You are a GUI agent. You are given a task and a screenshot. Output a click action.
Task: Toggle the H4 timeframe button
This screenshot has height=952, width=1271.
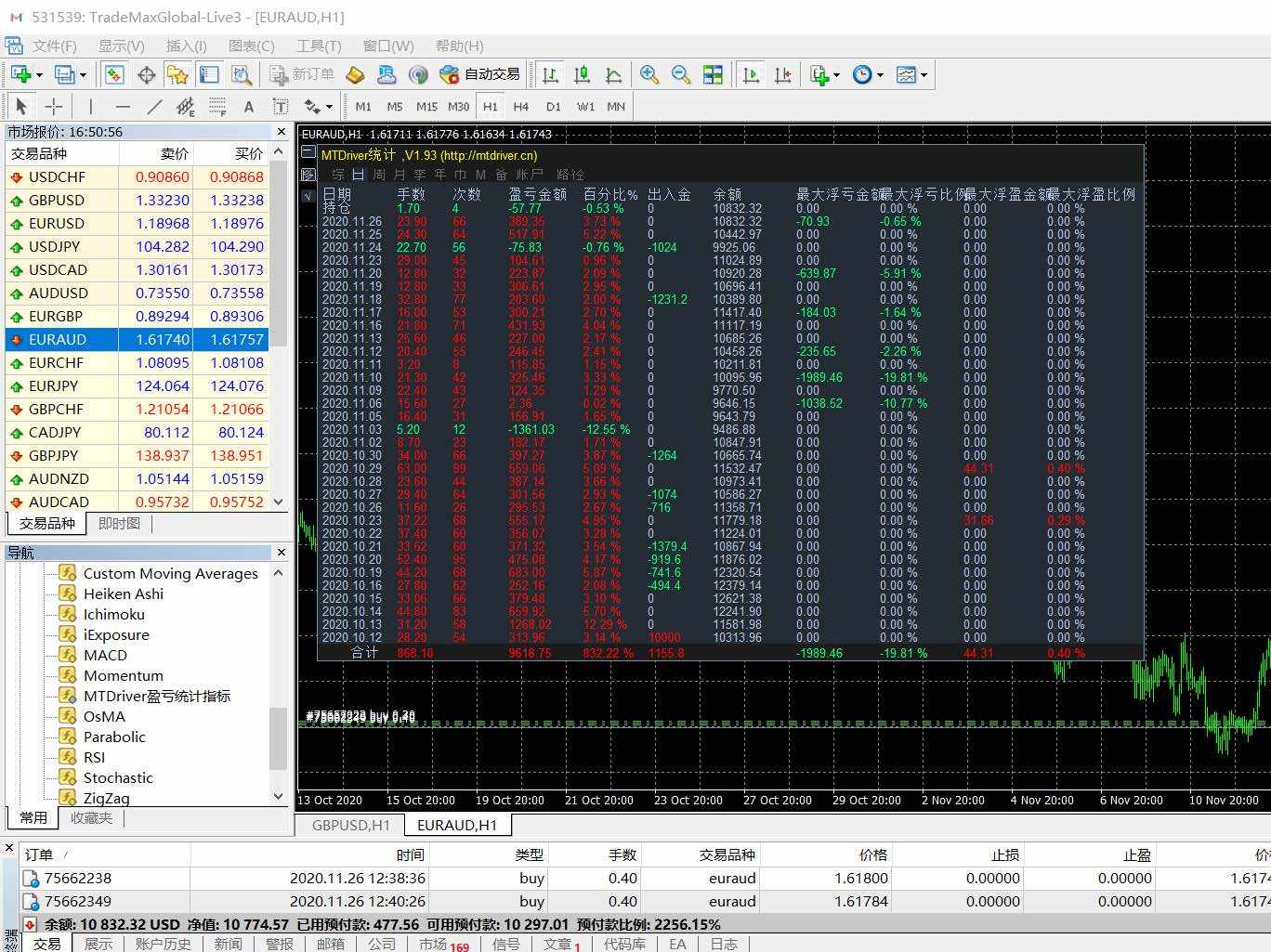pos(521,107)
